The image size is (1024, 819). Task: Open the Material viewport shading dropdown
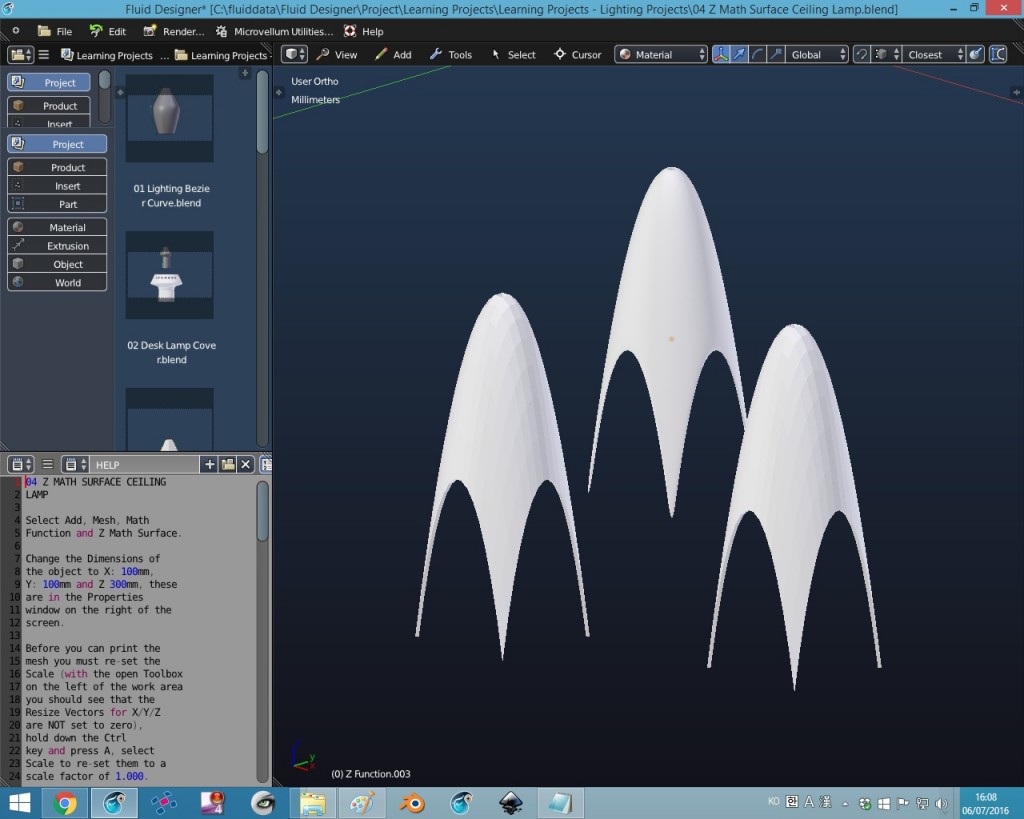coord(660,54)
